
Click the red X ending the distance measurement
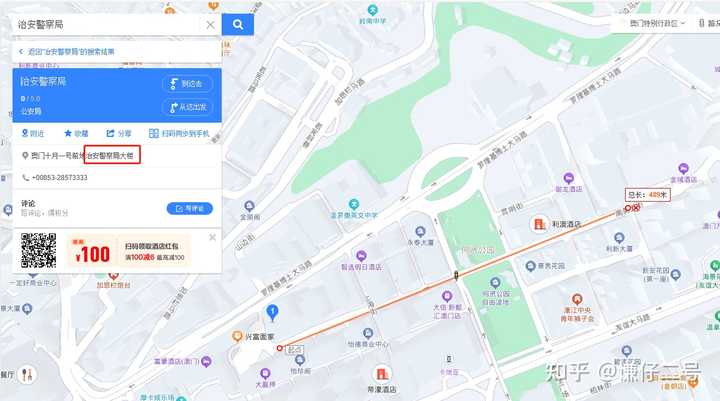636,208
